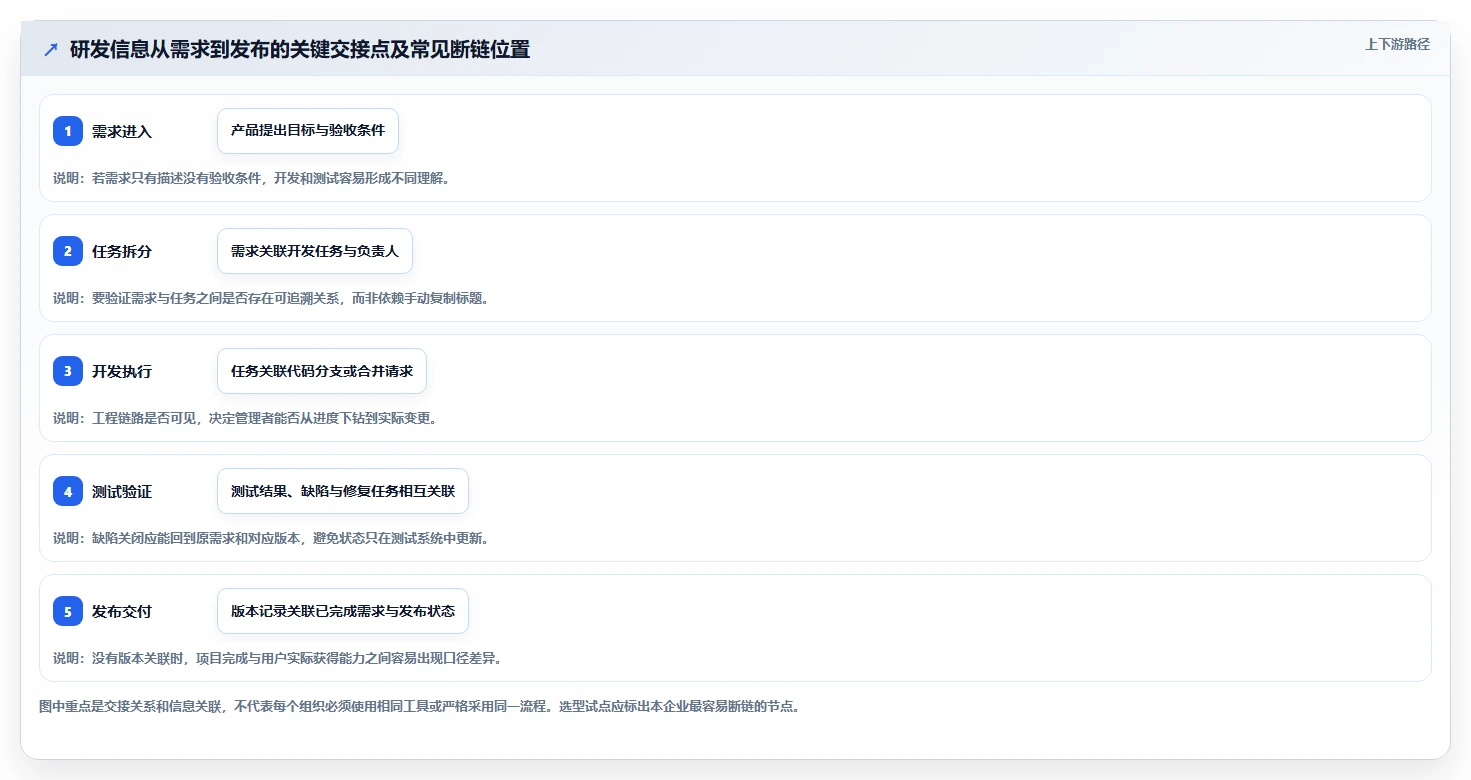This screenshot has width=1471, height=780.
Task: Click the note starting 说明：缺陷关闭应能回到原需求
Action: coord(271,538)
